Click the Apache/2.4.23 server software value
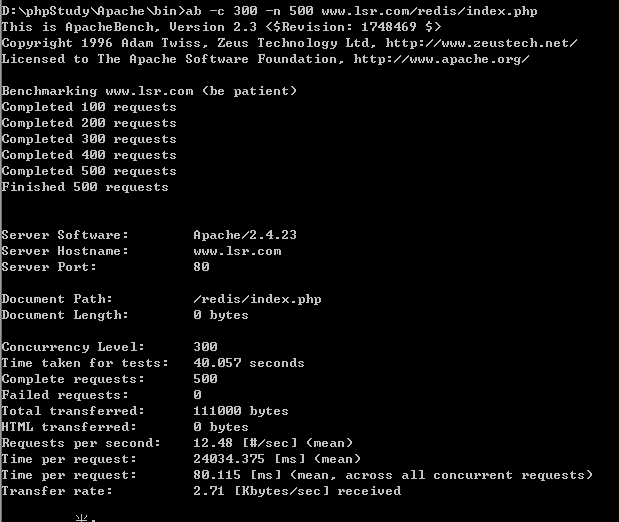 [245, 235]
